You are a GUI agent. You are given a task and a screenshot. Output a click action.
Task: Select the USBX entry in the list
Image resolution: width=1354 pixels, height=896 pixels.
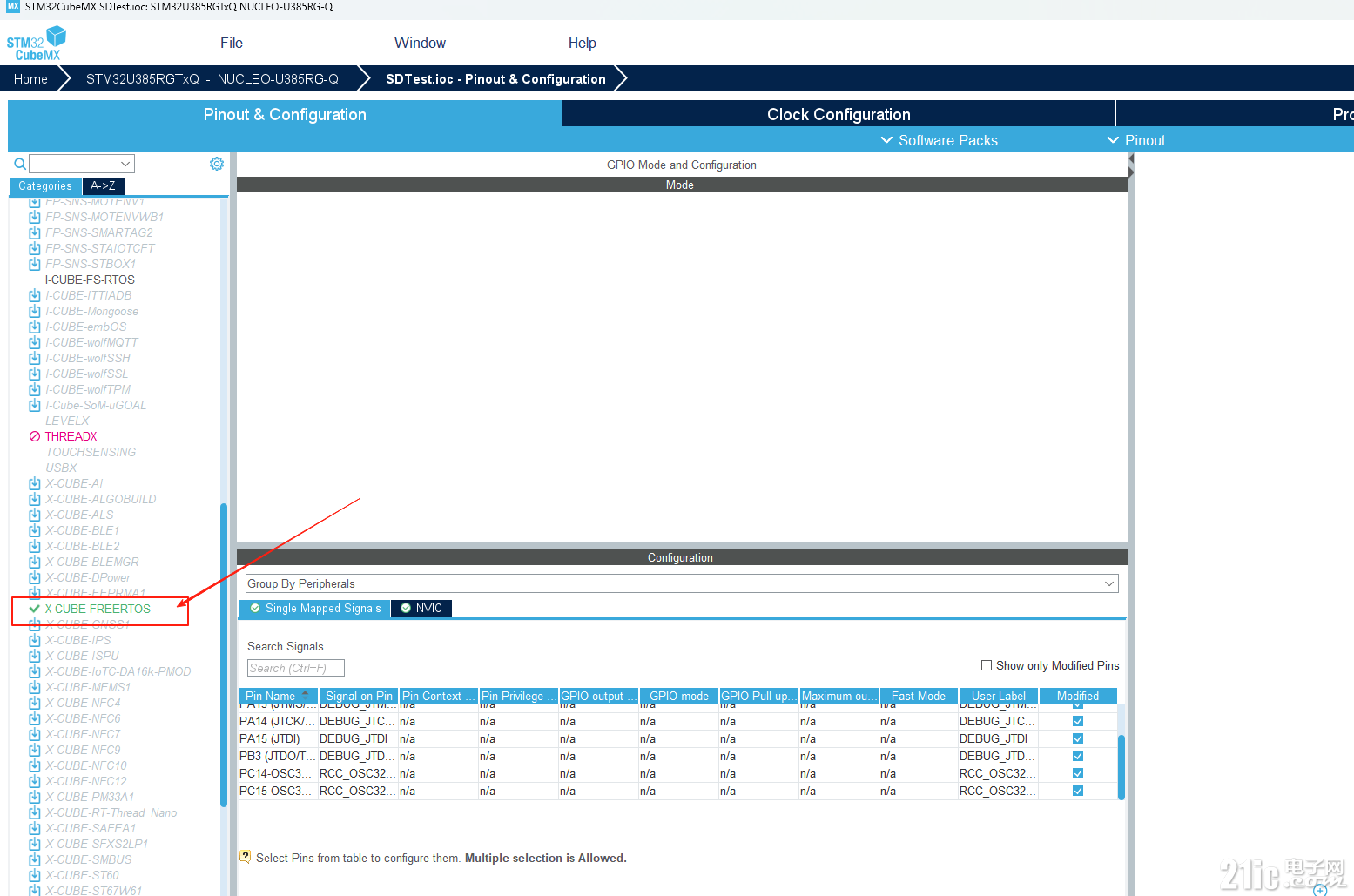[61, 468]
